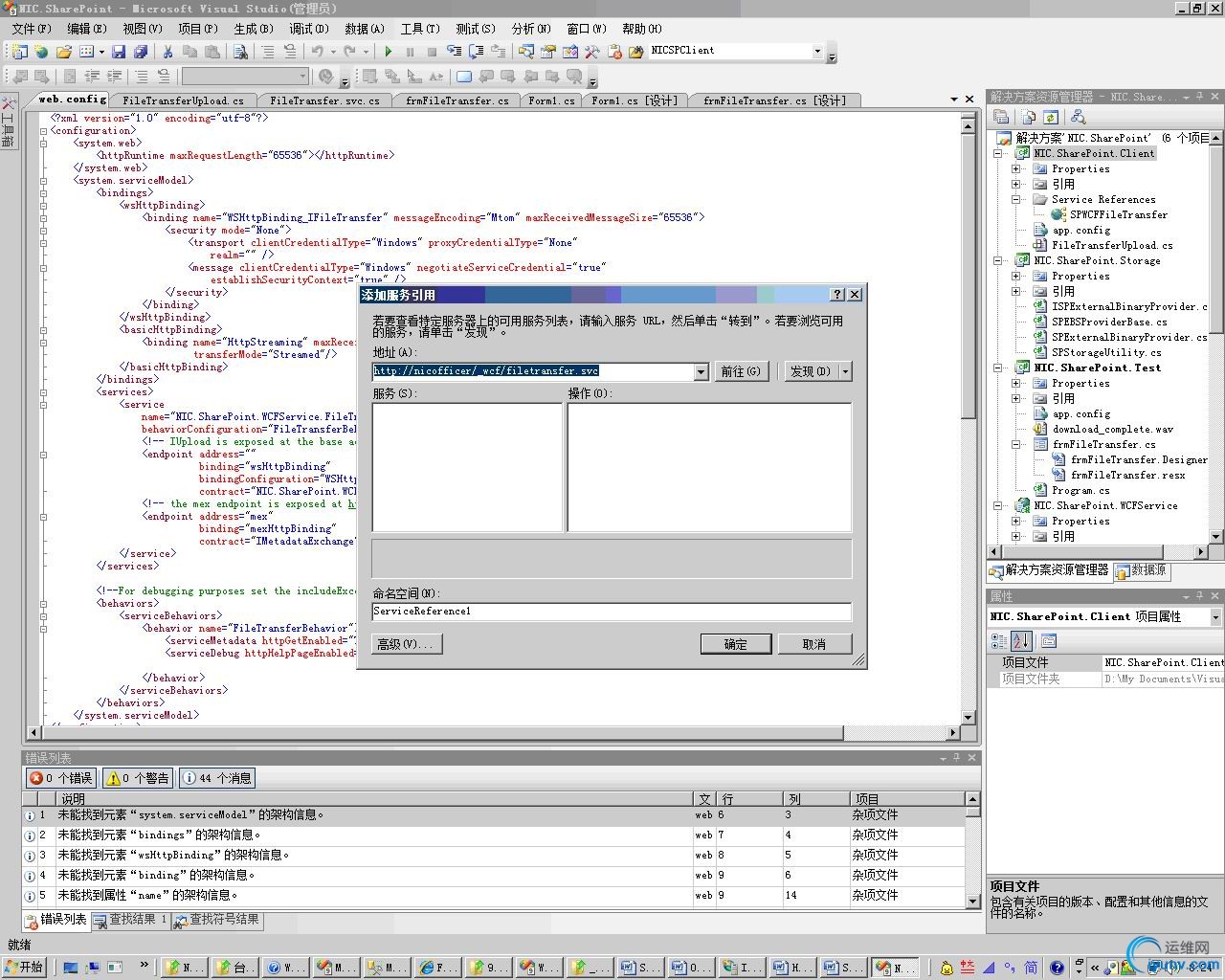Collapse the Service References folder

(x=1016, y=199)
